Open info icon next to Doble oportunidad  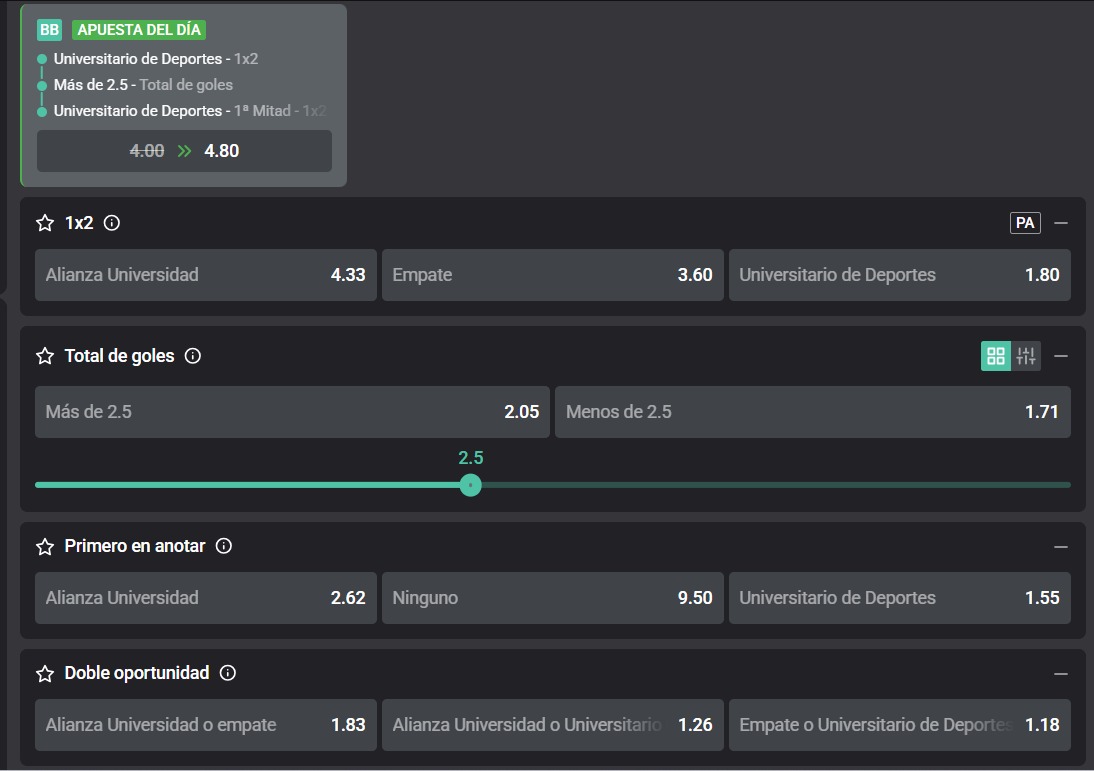[x=227, y=673]
